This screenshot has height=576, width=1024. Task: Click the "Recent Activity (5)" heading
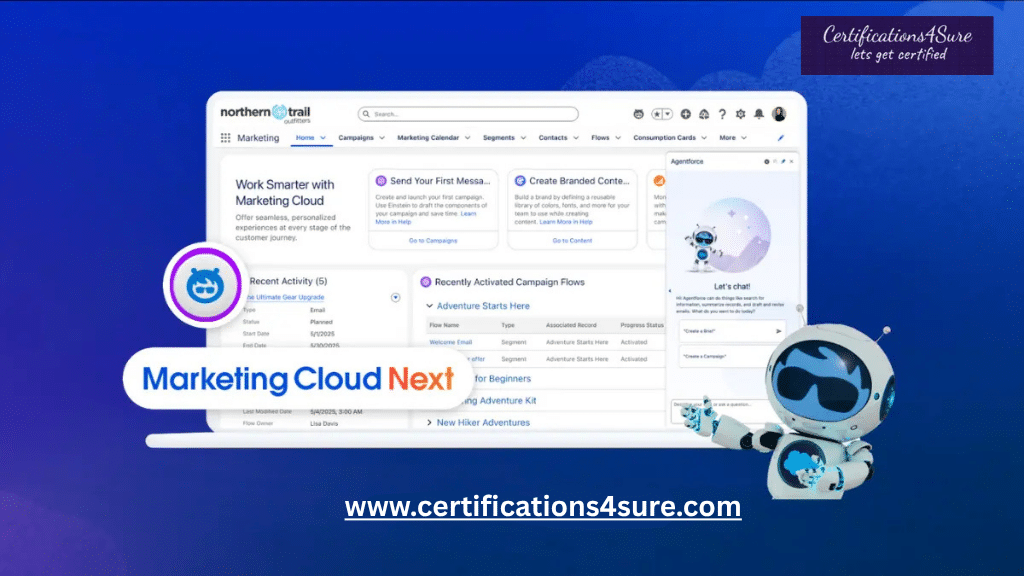pyautogui.click(x=288, y=281)
